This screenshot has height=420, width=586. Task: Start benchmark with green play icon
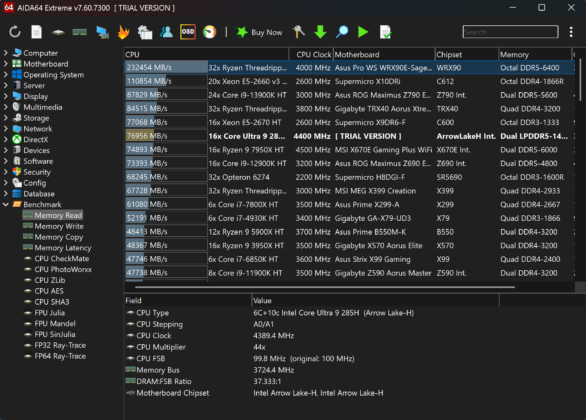pos(363,32)
